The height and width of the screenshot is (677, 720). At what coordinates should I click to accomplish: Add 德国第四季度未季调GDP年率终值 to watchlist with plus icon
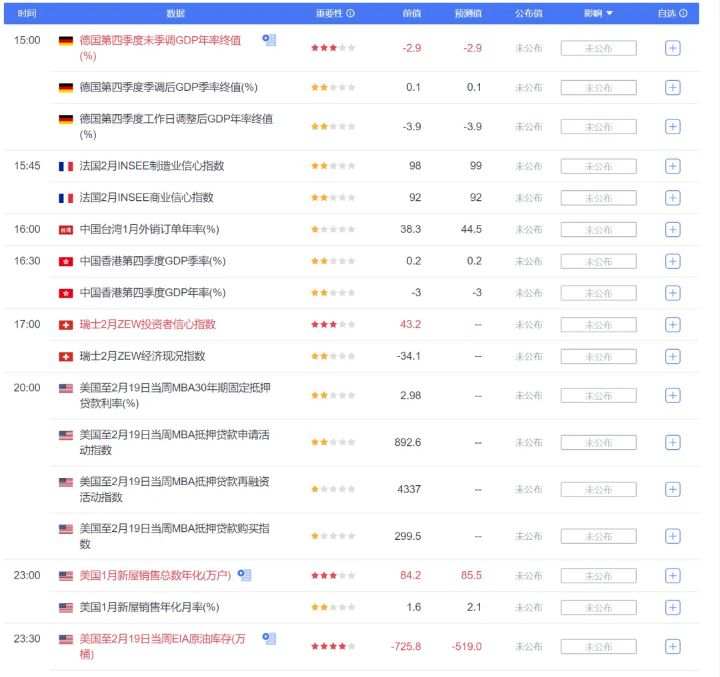[672, 48]
